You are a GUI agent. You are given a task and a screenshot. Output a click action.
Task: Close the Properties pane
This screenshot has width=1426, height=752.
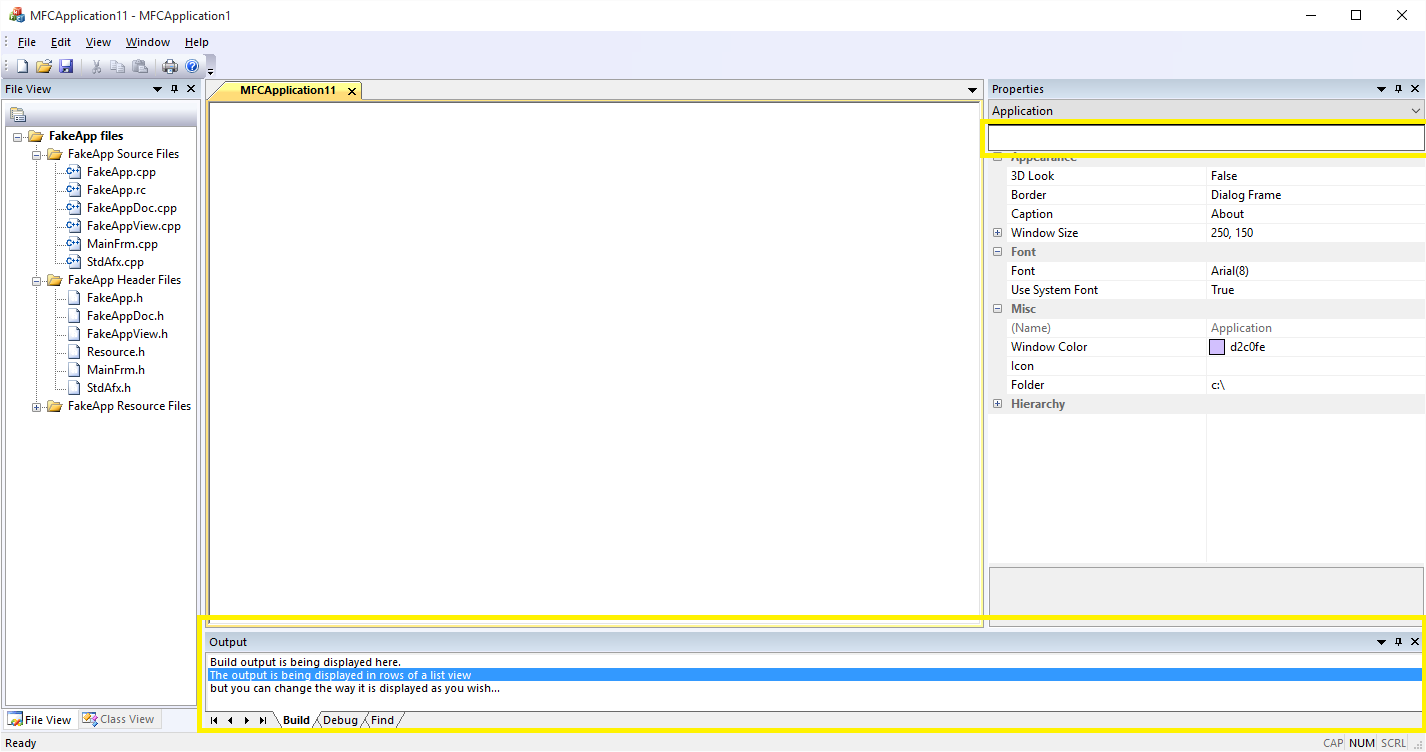tap(1415, 89)
